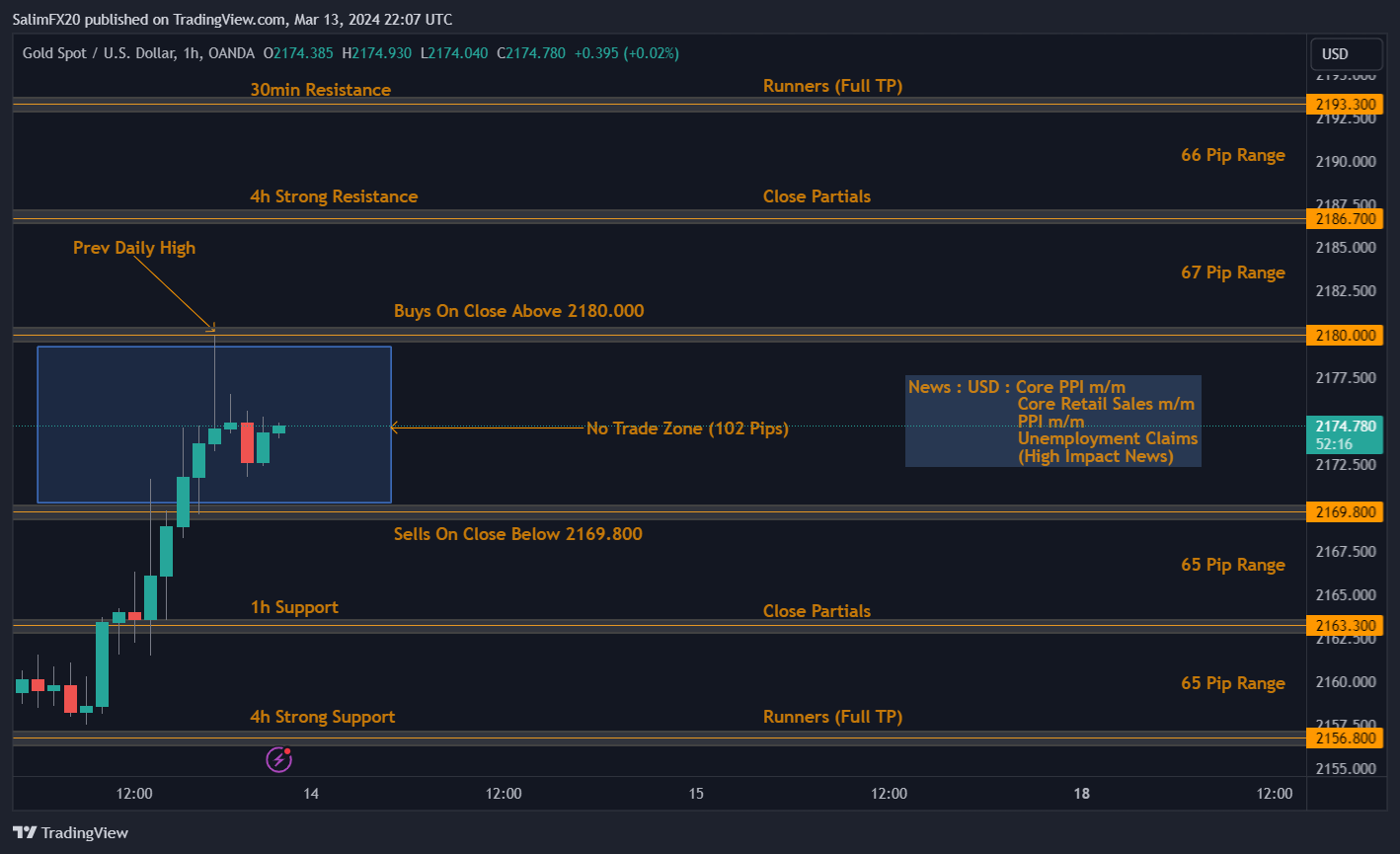Click the '1h Support' annotation
Screen dimensions: 1400x854
click(294, 607)
